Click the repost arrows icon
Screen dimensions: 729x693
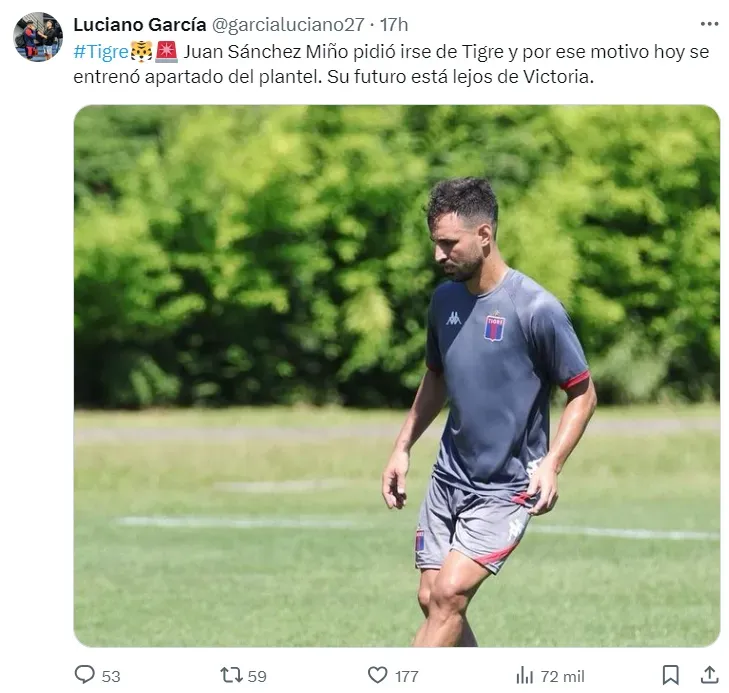(x=231, y=675)
